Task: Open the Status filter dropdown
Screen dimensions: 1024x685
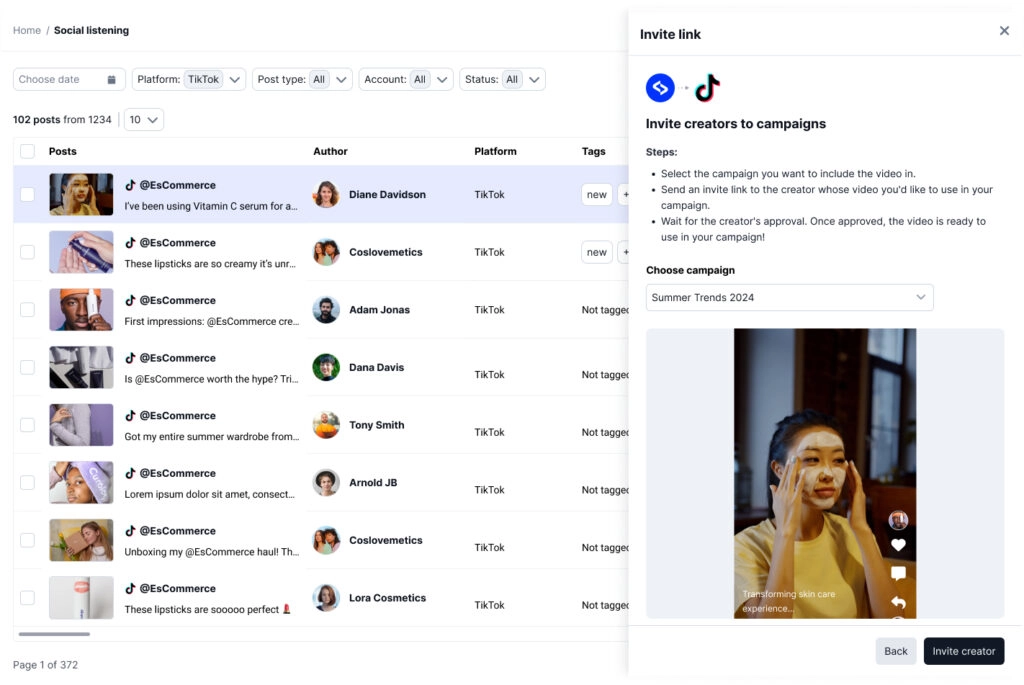Action: click(502, 80)
